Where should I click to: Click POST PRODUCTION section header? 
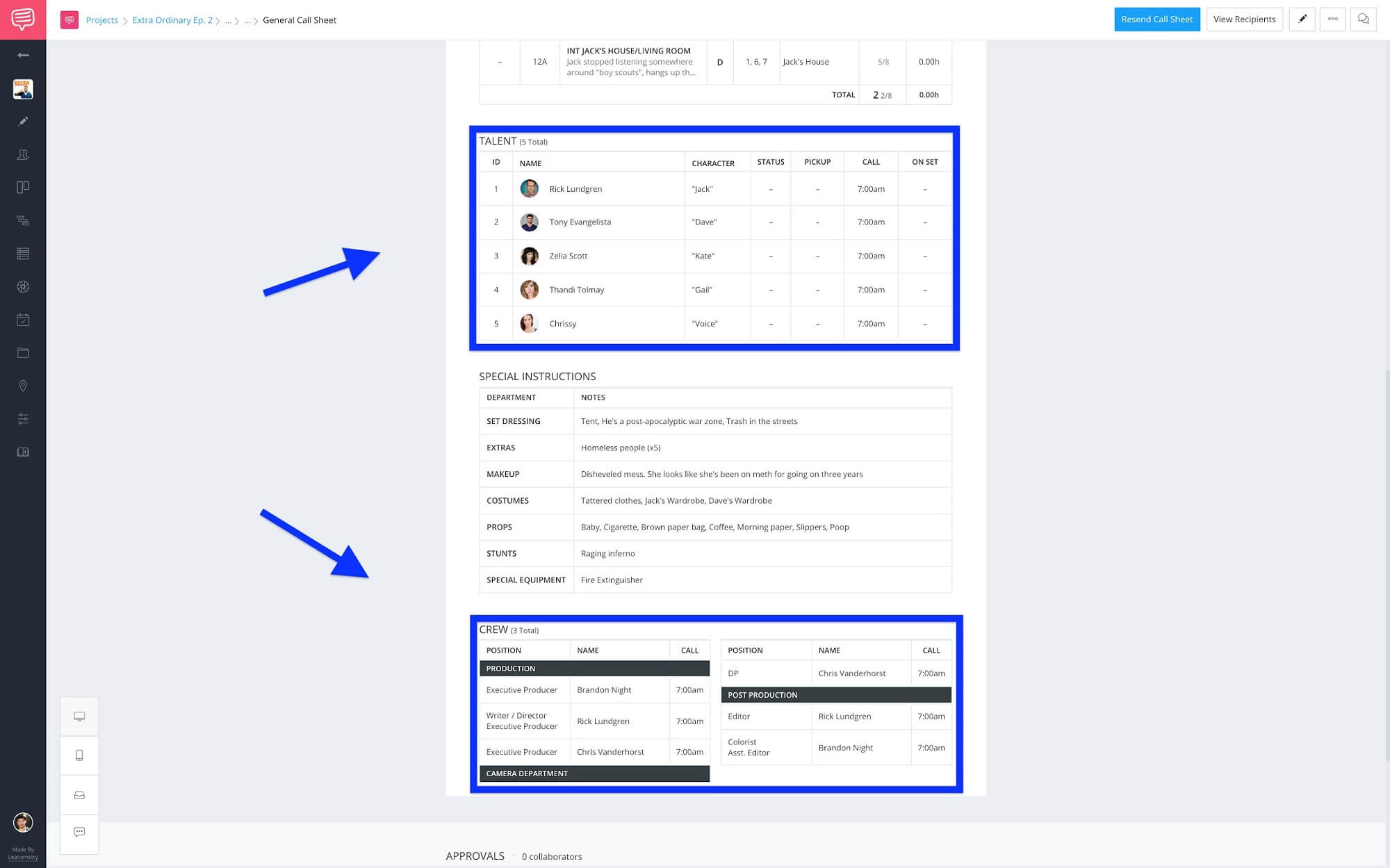click(836, 695)
